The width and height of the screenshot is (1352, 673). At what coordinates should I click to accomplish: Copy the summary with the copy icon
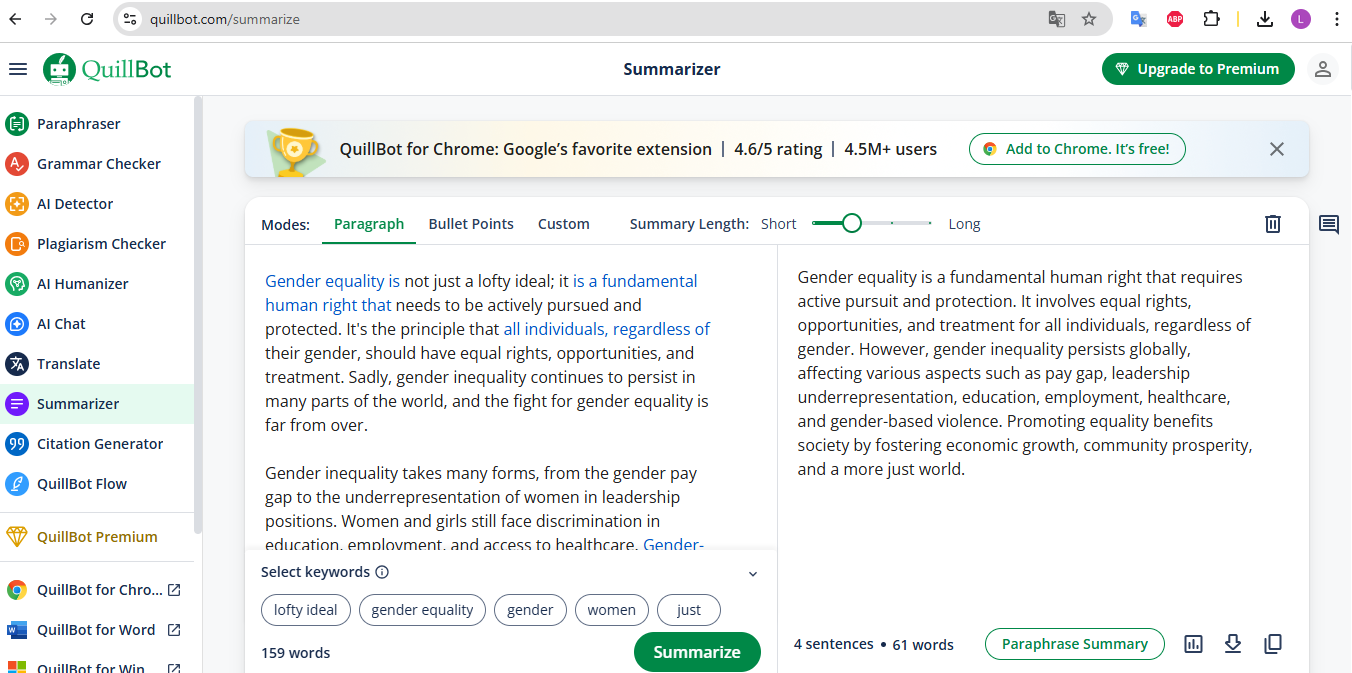pyautogui.click(x=1273, y=644)
